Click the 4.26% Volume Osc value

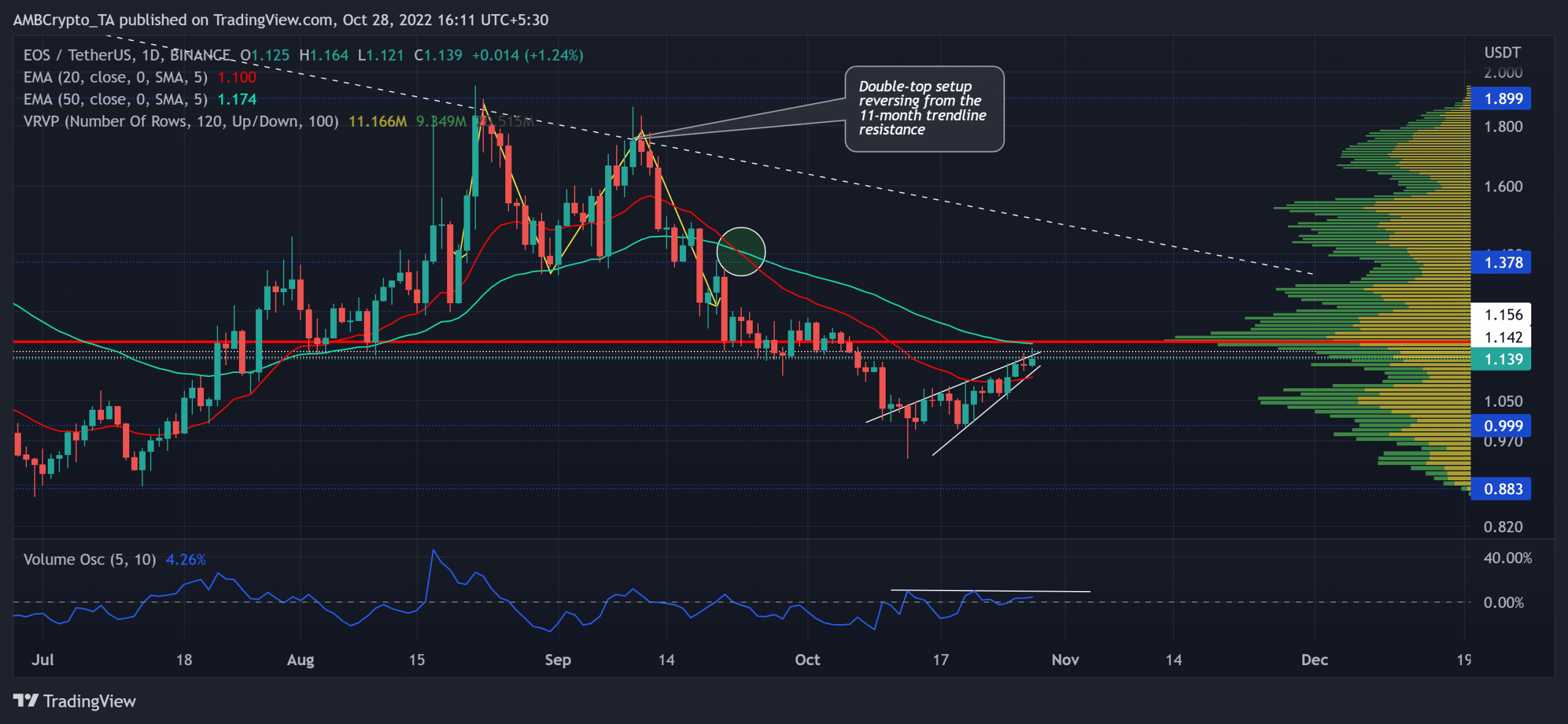186,560
